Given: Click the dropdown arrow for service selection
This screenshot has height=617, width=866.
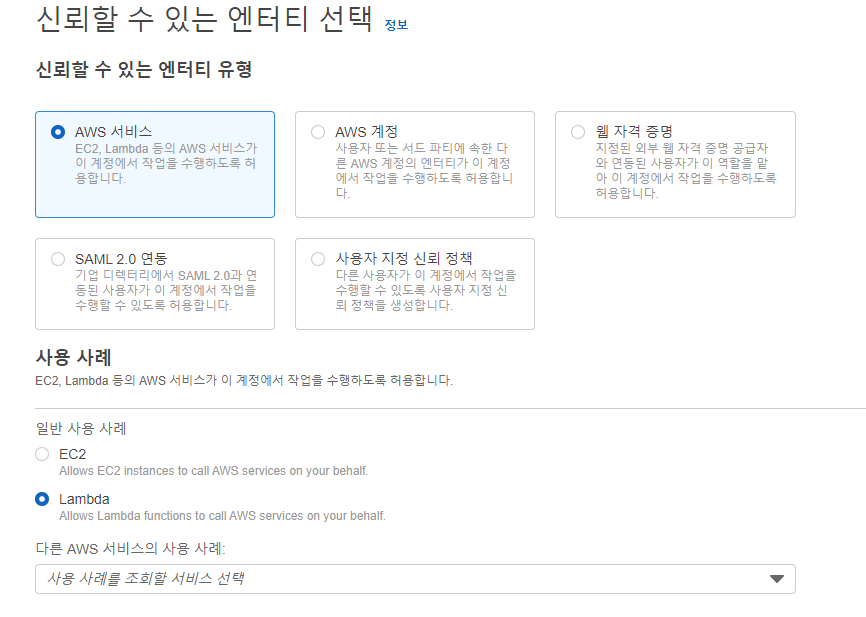Looking at the screenshot, I should (777, 579).
